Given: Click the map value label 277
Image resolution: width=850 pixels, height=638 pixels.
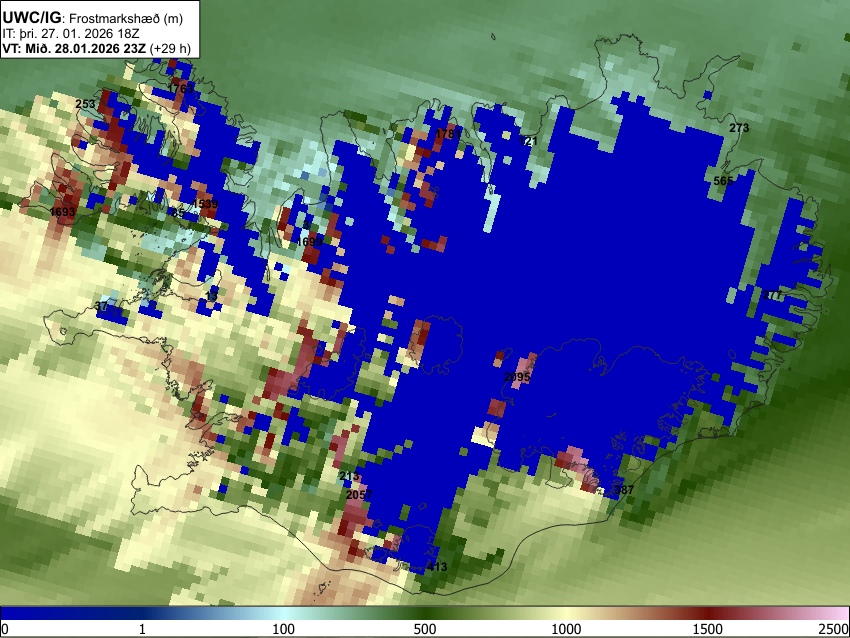Looking at the screenshot, I should click(x=772, y=295).
